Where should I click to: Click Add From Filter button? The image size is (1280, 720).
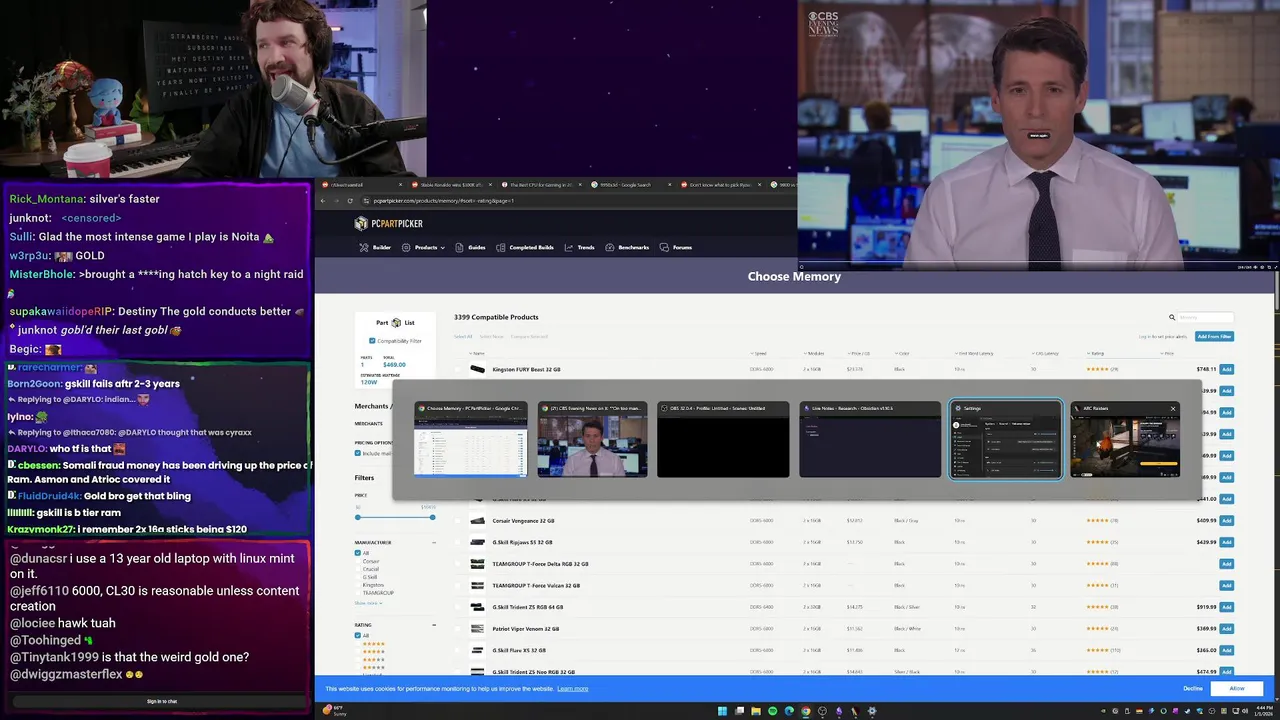[x=1214, y=336]
